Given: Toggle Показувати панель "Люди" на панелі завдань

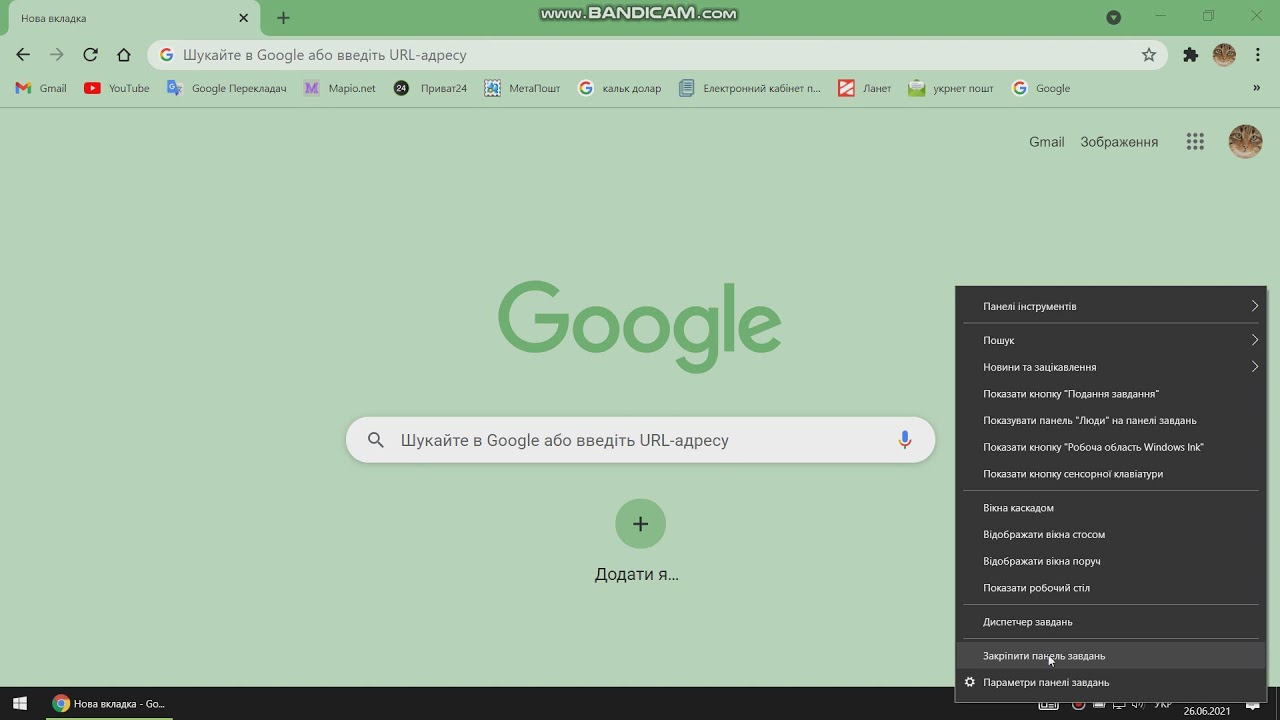Looking at the screenshot, I should pyautogui.click(x=1111, y=420).
